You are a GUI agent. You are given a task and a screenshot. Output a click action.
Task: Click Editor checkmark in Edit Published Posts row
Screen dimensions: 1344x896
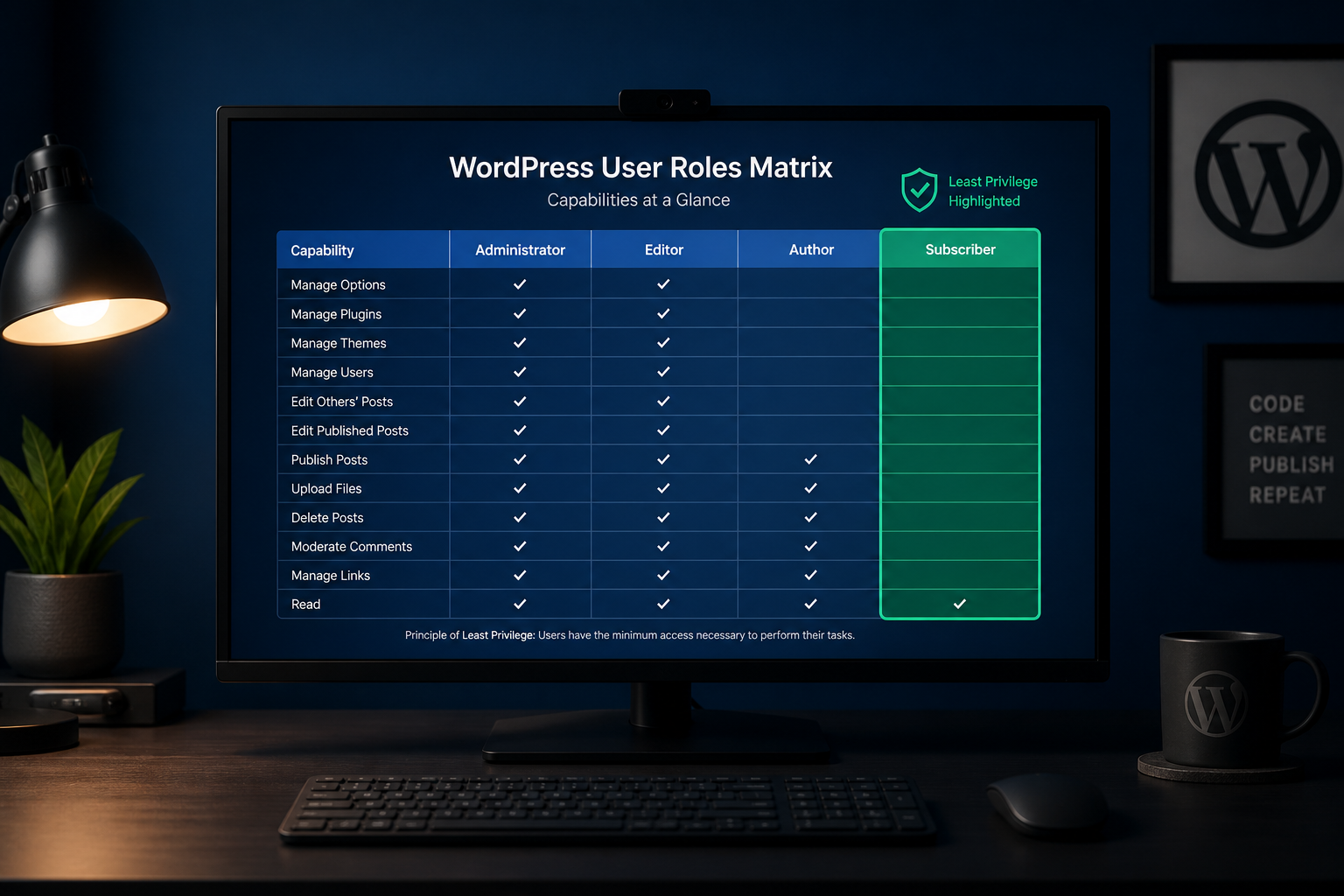(x=663, y=430)
